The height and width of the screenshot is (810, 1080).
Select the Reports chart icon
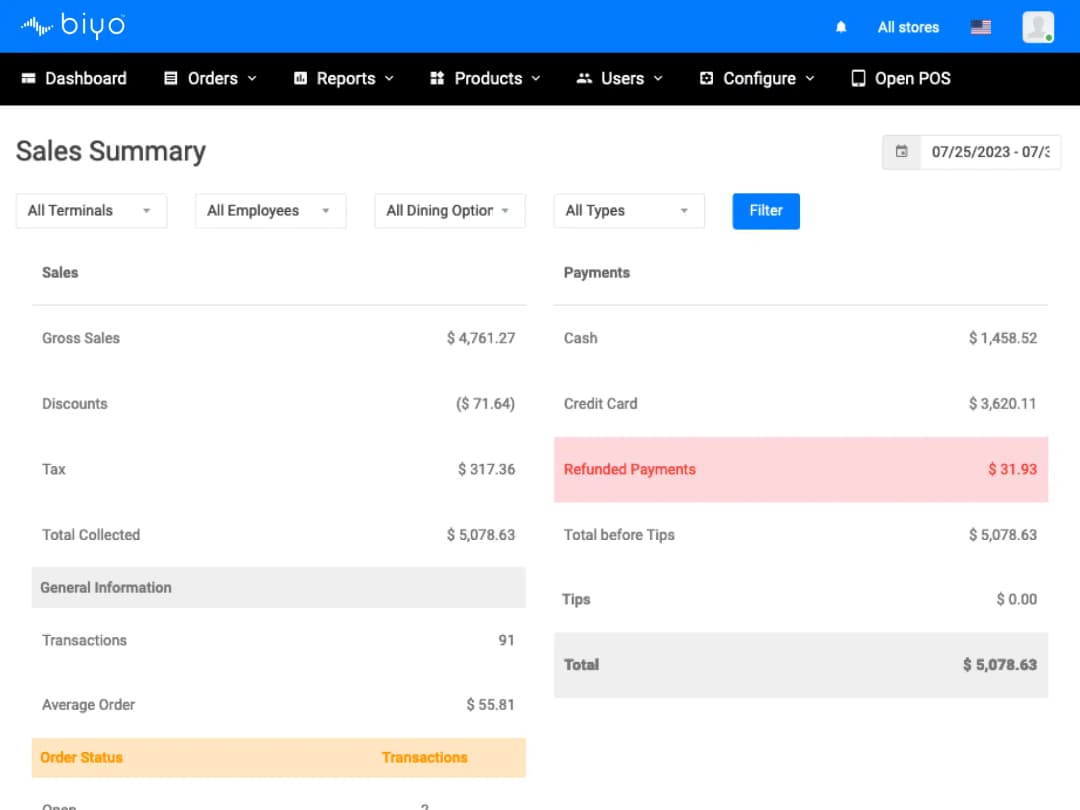(298, 78)
